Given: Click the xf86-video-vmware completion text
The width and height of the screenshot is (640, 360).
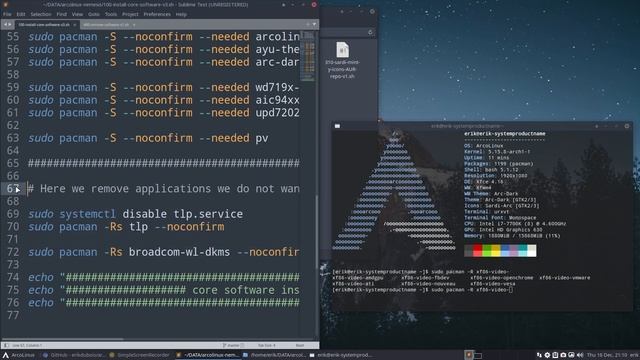Looking at the screenshot, I should click(565, 278).
